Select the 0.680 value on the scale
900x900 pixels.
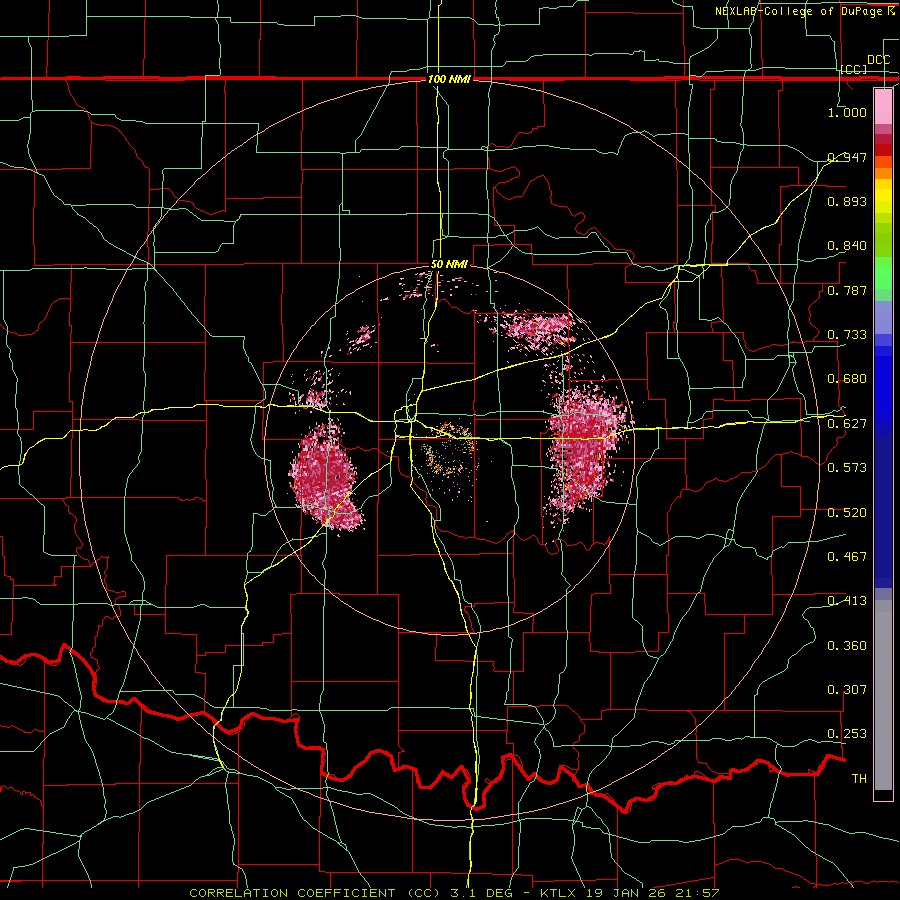click(x=847, y=379)
